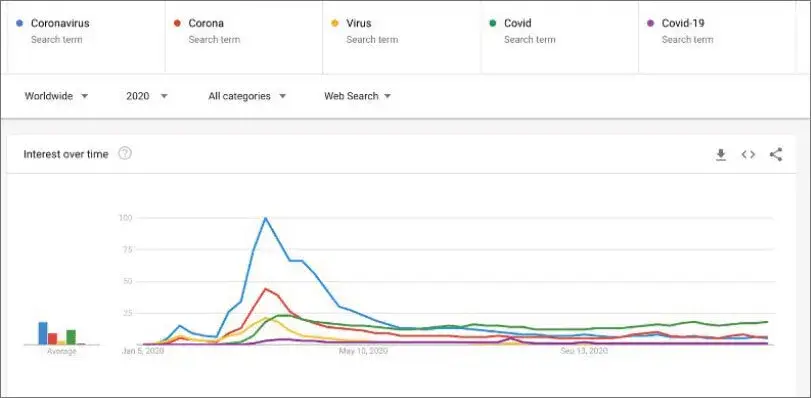
Task: Select the Corona search term box
Action: (244, 37)
